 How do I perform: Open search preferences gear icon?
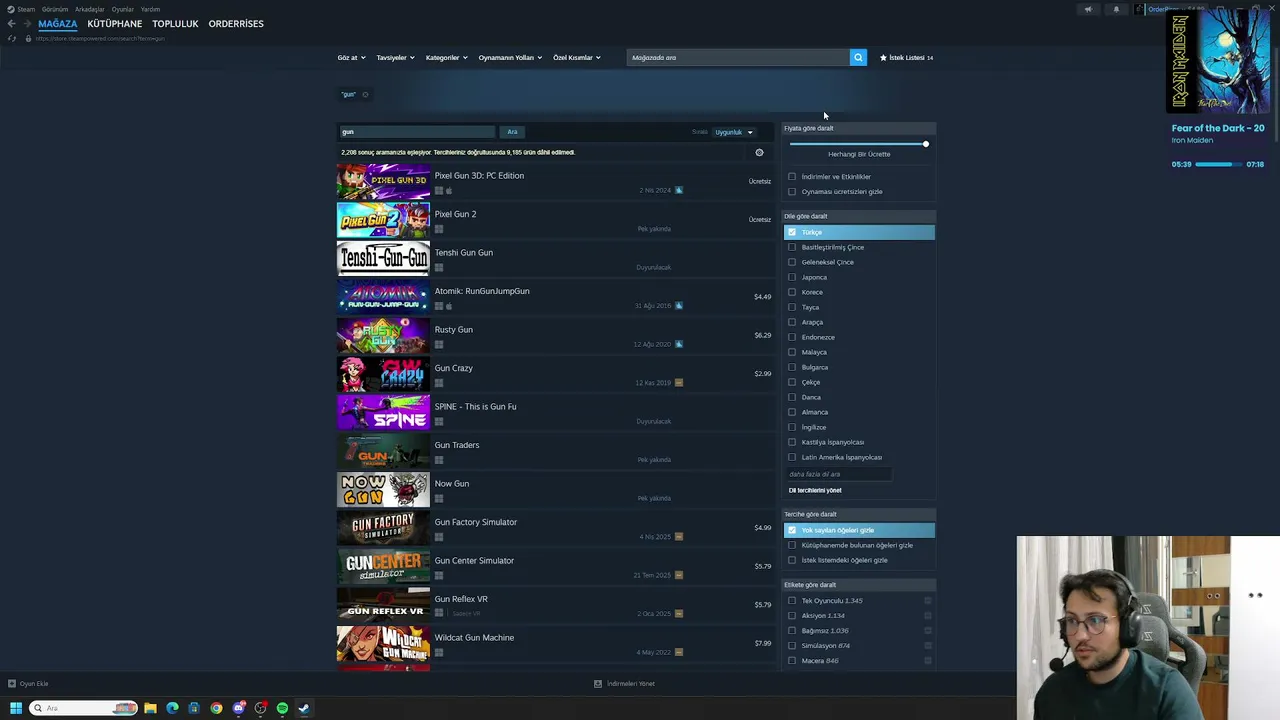[759, 153]
